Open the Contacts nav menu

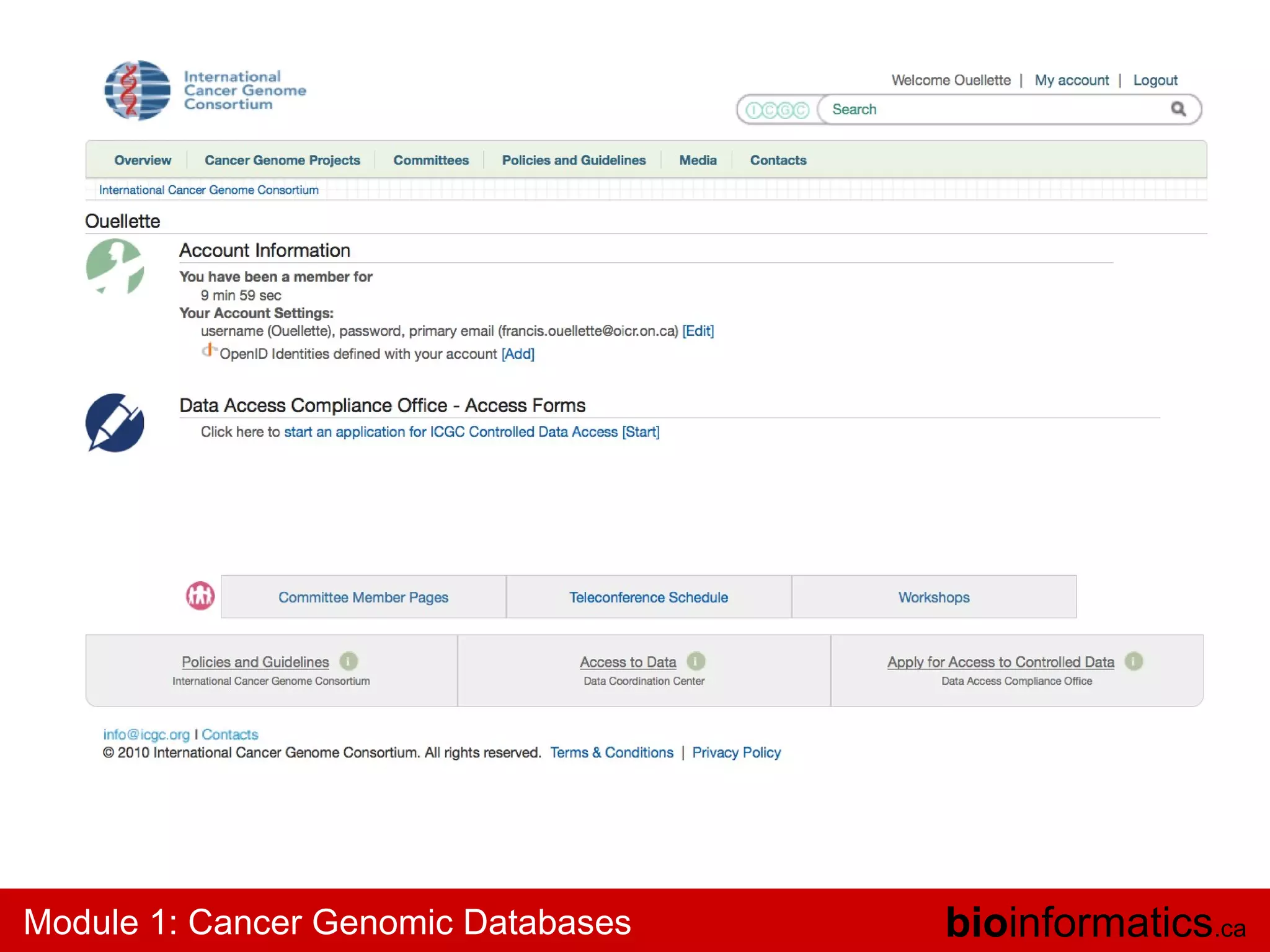778,160
